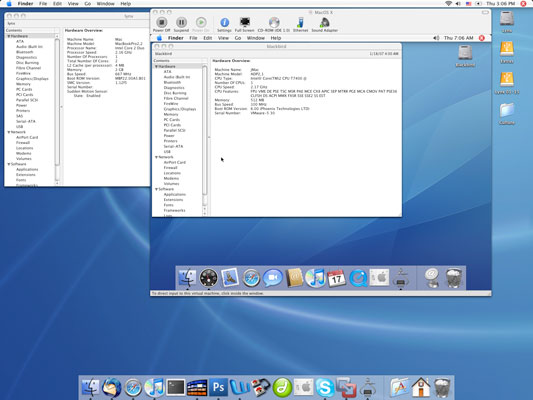The image size is (533, 400).
Task: Open the guest Go menu
Action: coord(238,38)
